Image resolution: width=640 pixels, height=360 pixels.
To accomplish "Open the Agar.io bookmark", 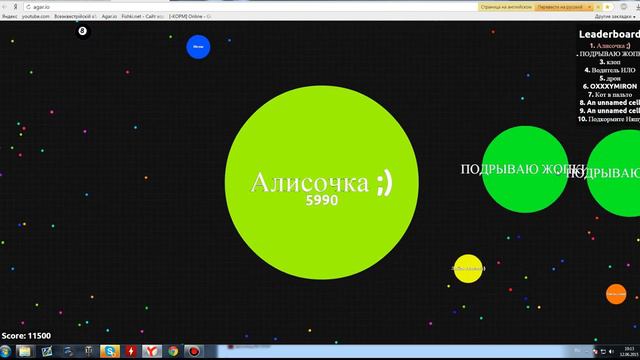I will [109, 16].
